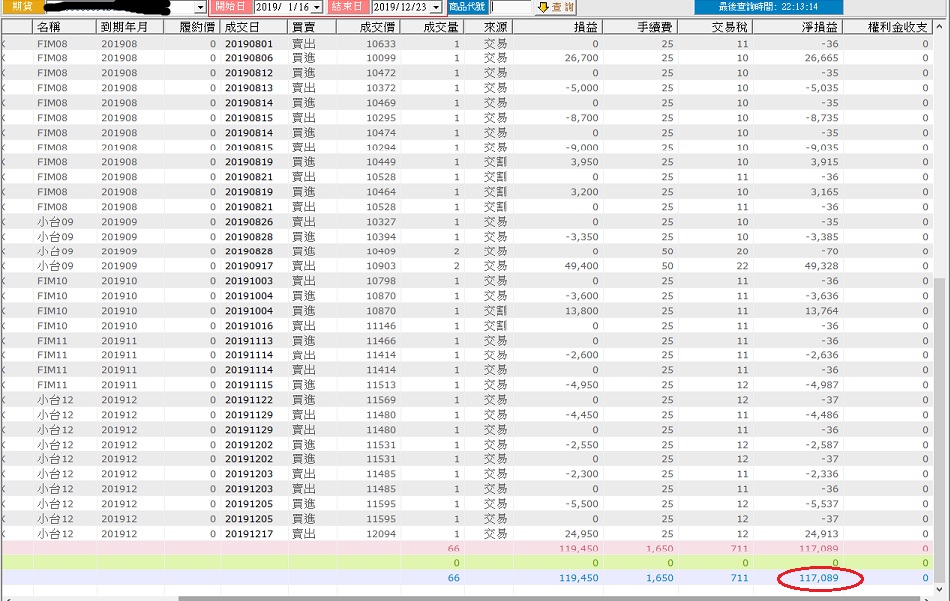Click the vertical scrollbar down arrow

(x=939, y=589)
